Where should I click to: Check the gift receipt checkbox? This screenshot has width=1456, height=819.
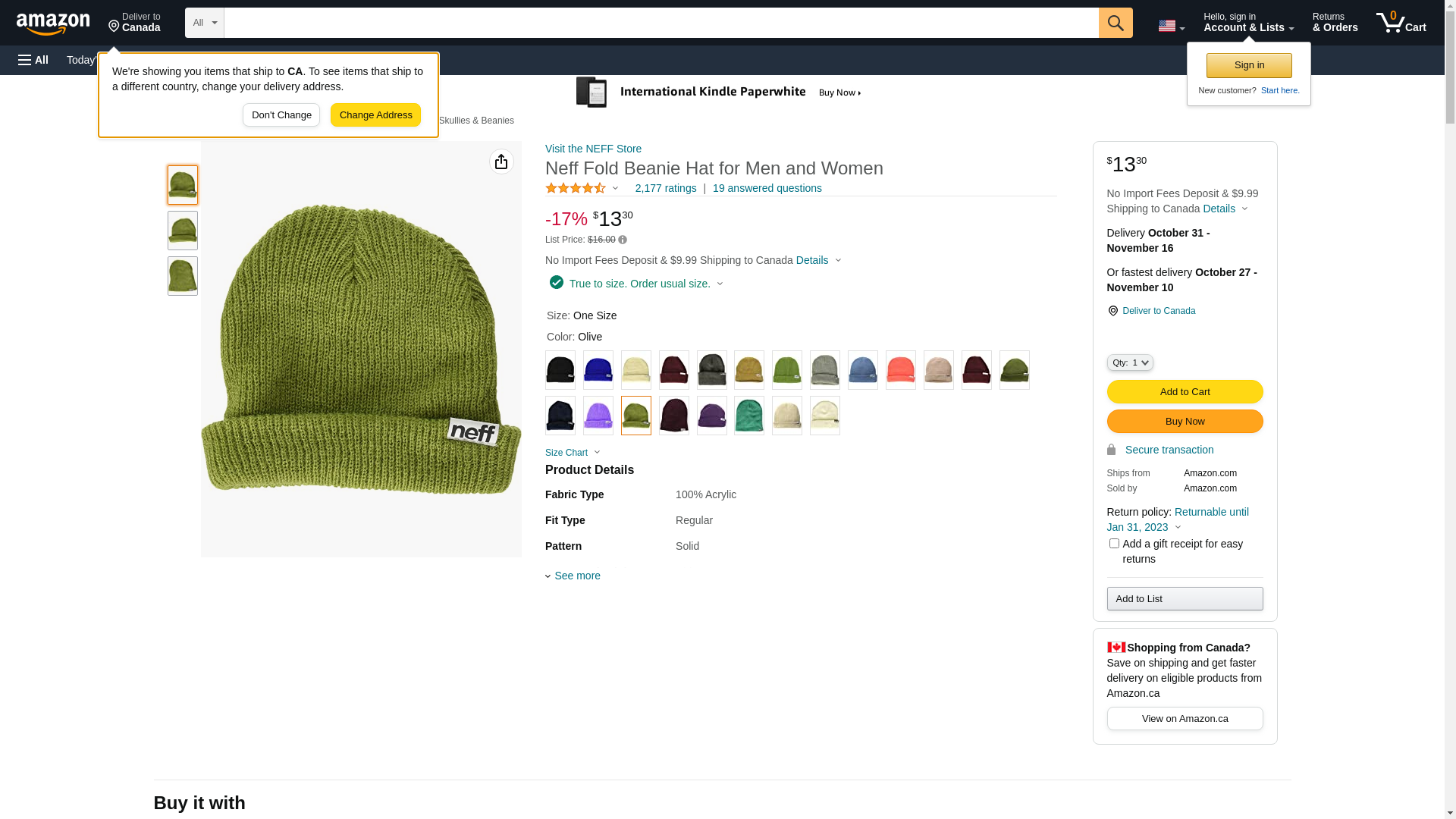1114,544
